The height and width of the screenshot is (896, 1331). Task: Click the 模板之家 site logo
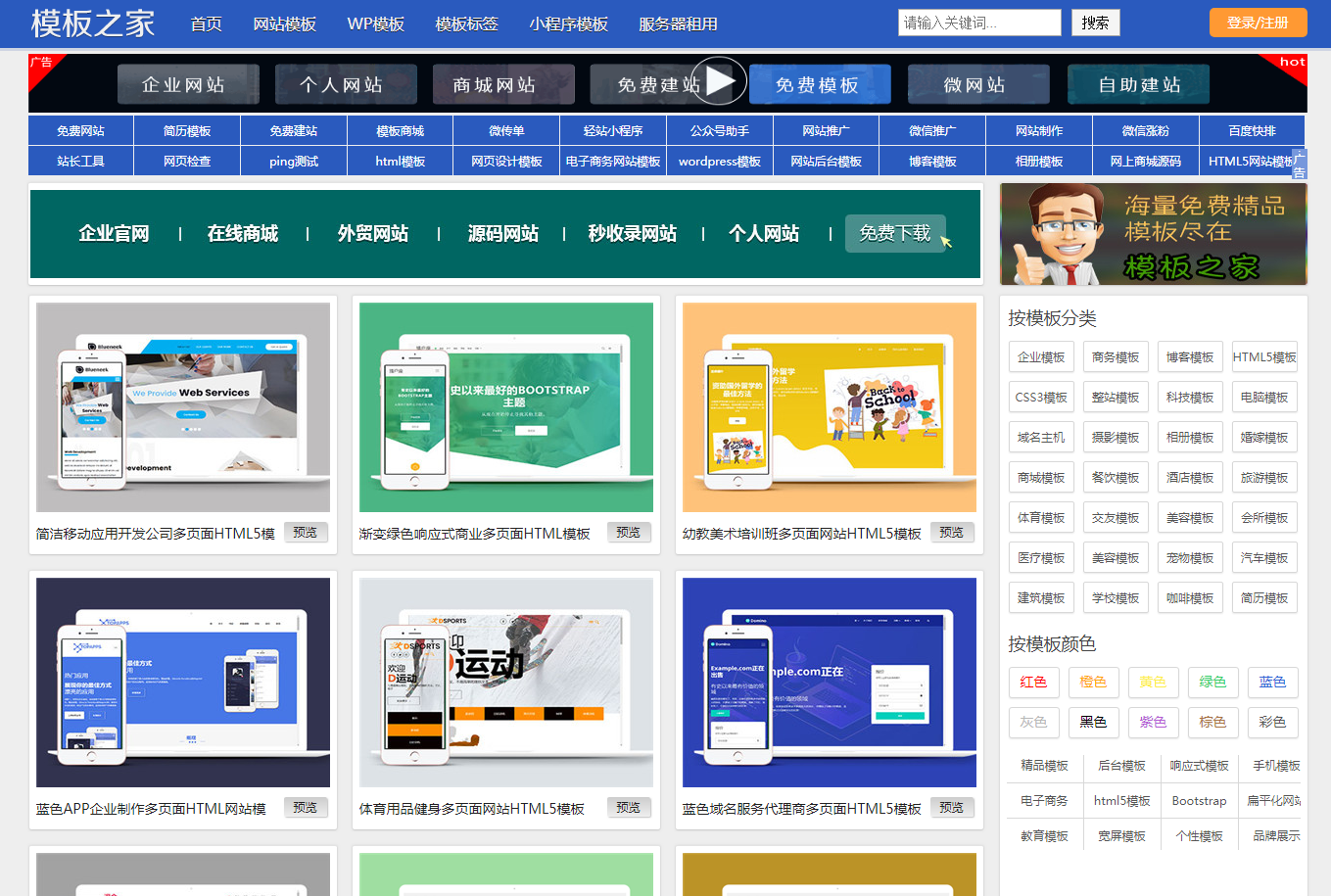click(x=93, y=24)
